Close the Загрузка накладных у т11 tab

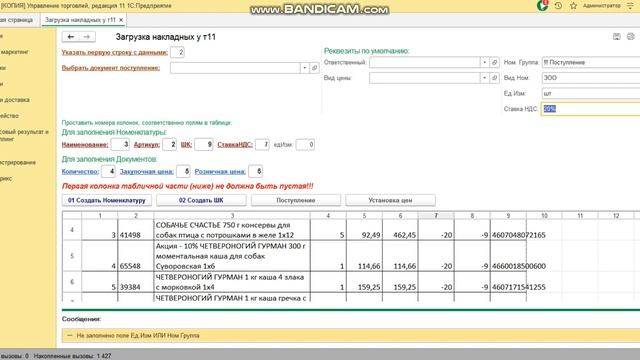pos(121,20)
